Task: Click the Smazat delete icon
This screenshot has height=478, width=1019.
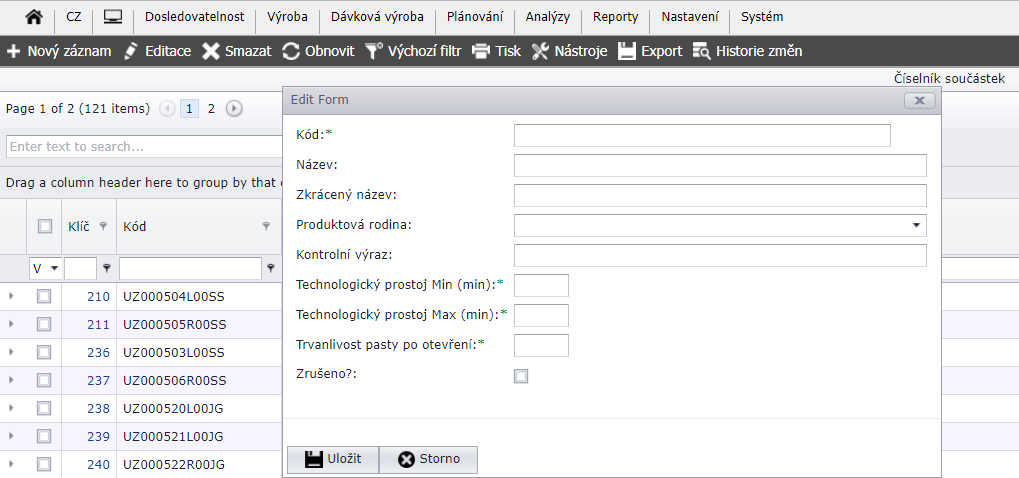Action: (x=211, y=51)
